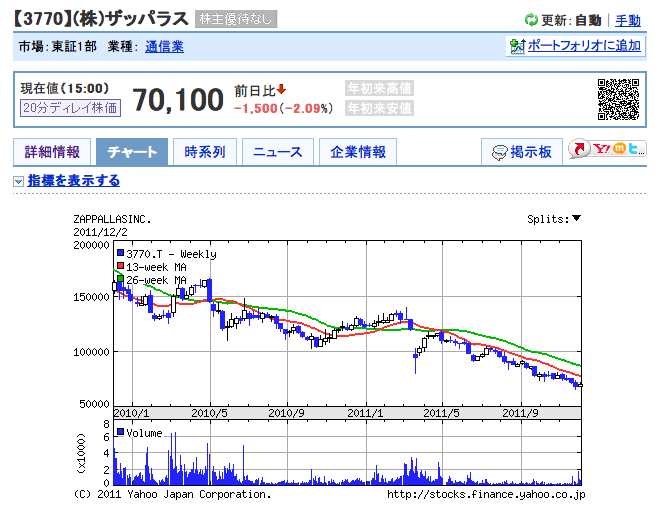Go to the 企業情報 tab
Image resolution: width=655 pixels, height=505 pixels.
tap(358, 152)
